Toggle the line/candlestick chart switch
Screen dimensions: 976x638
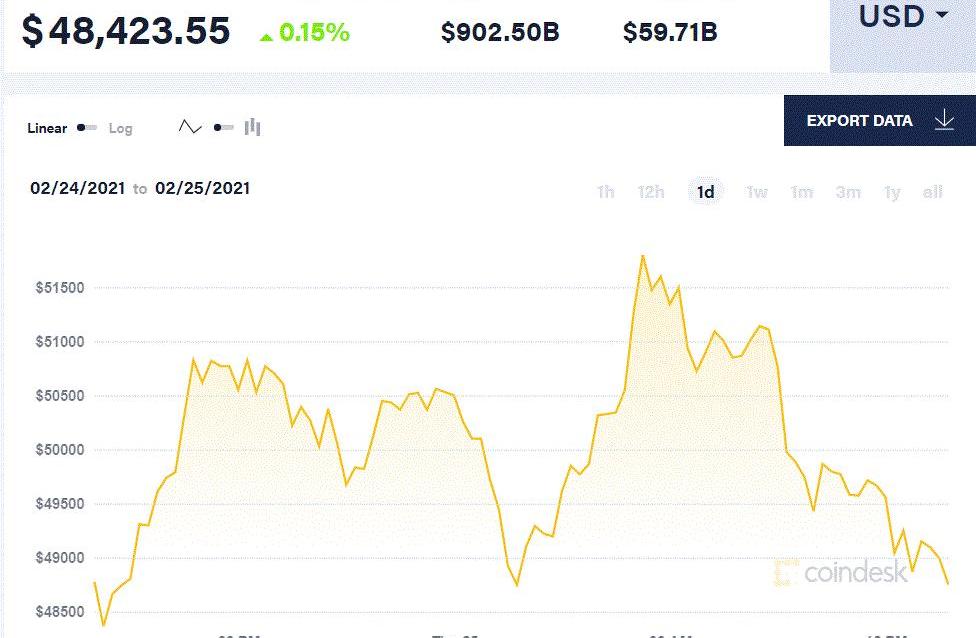point(223,127)
